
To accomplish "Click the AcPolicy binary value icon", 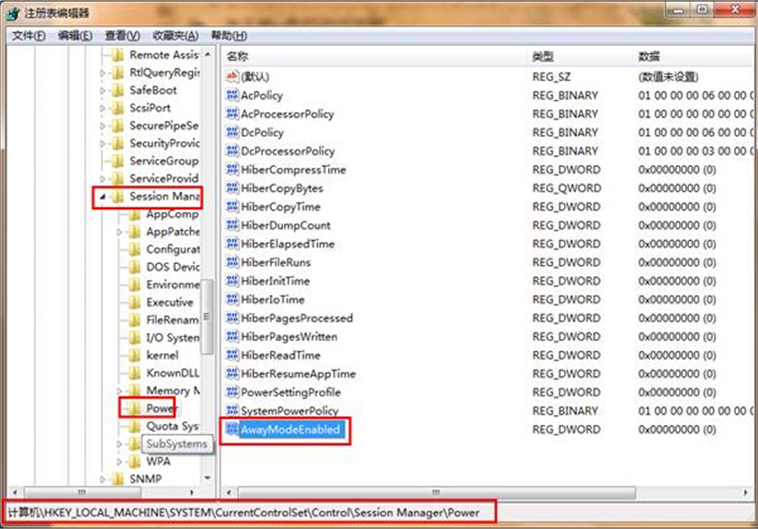I will [232, 96].
